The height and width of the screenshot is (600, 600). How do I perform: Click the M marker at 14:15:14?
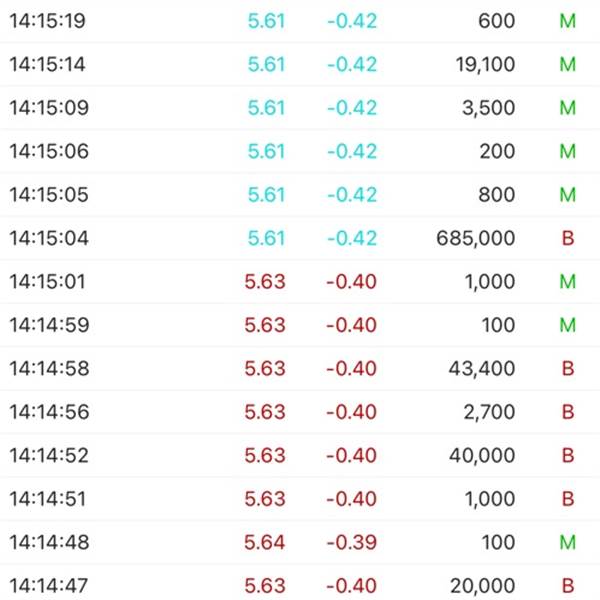(567, 64)
